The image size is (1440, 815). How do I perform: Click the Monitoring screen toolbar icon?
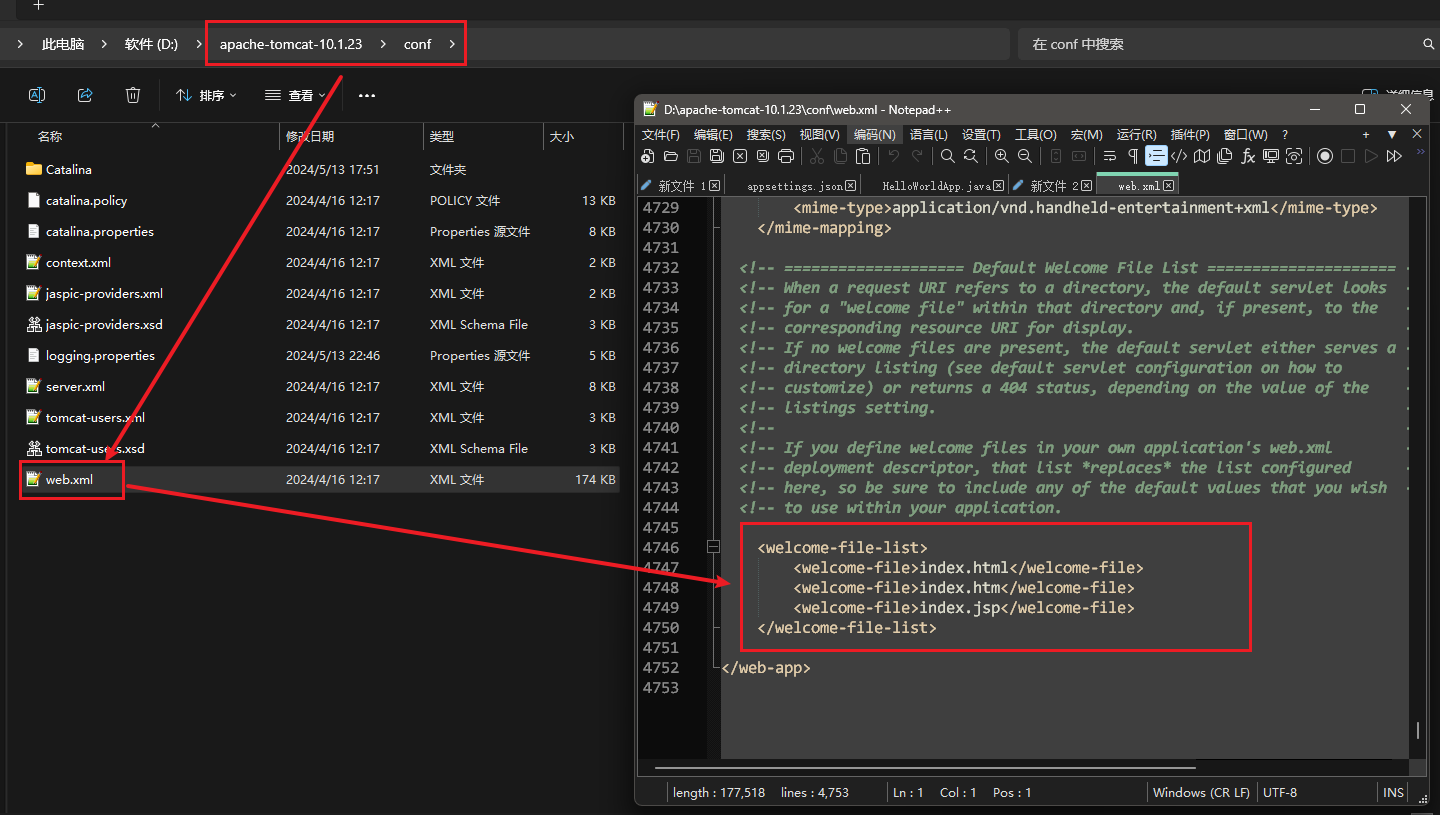[1271, 156]
